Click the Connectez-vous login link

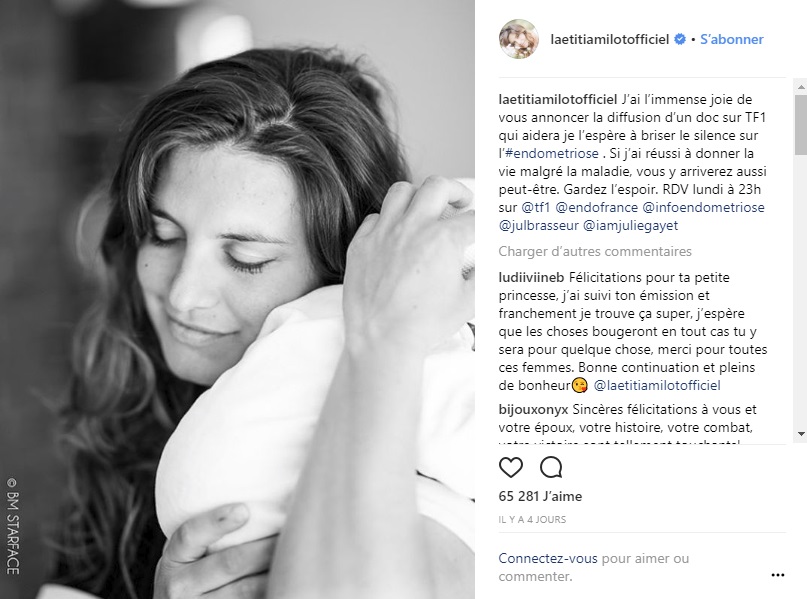point(548,558)
